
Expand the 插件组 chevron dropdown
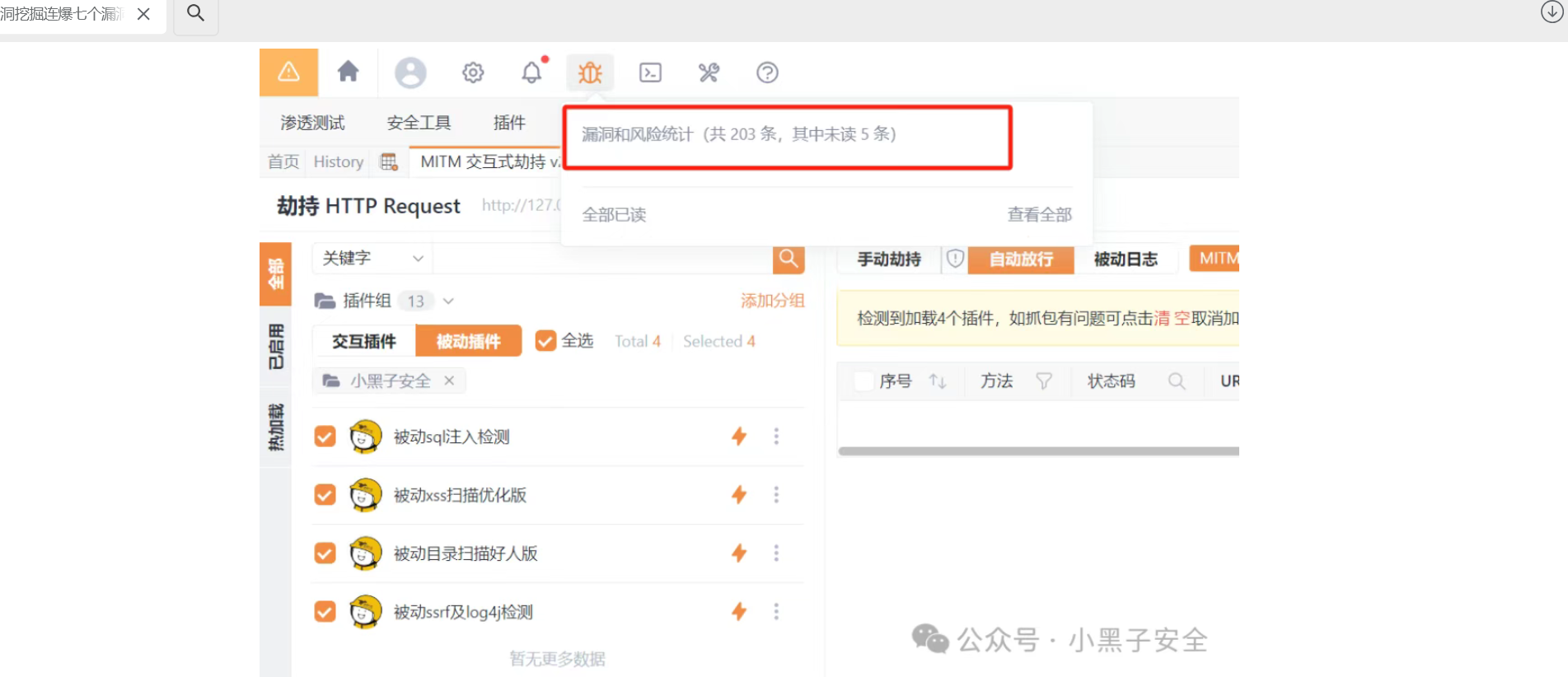point(449,301)
